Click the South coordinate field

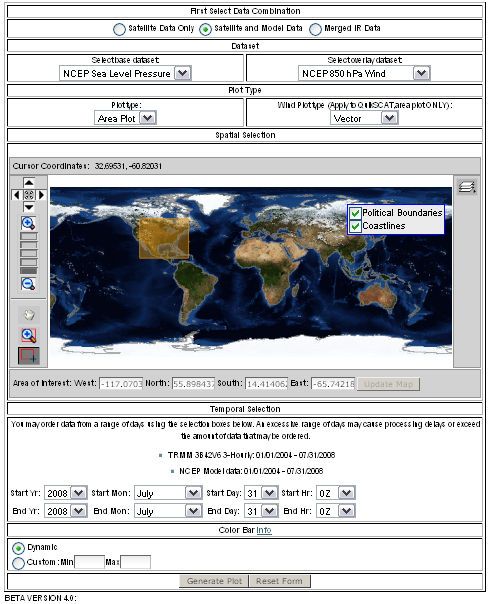pos(267,384)
